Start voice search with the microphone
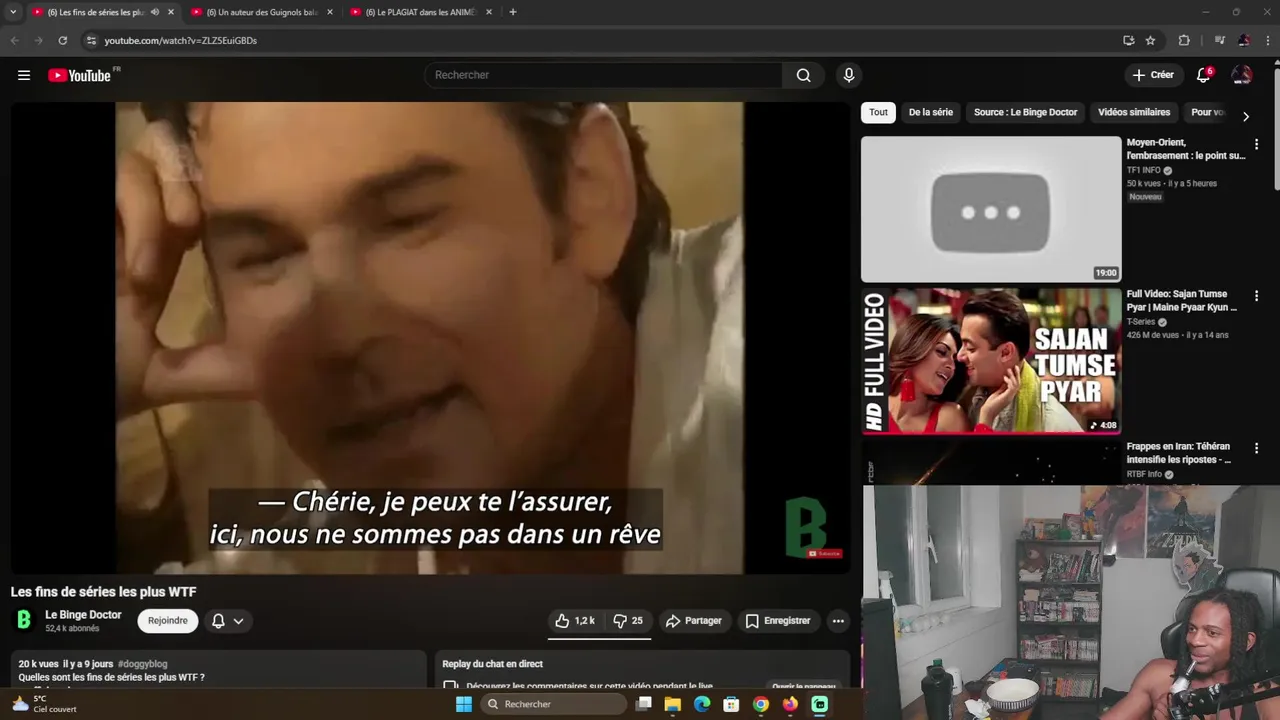 point(849,75)
